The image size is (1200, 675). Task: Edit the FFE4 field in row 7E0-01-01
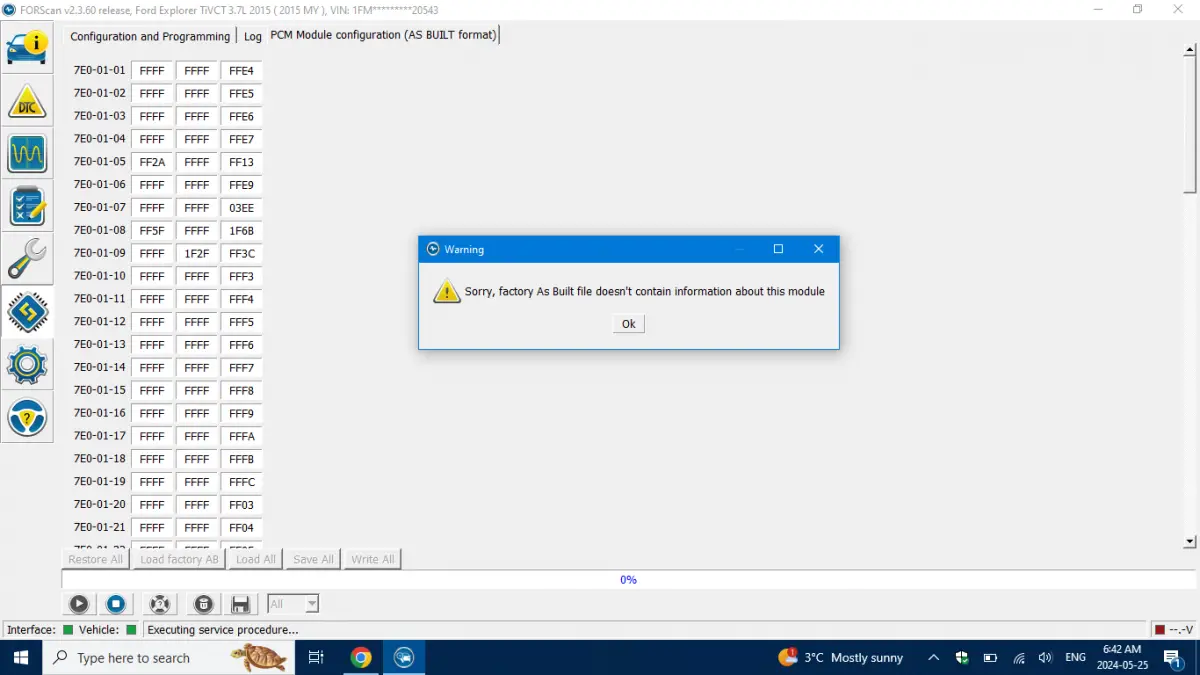(x=241, y=71)
